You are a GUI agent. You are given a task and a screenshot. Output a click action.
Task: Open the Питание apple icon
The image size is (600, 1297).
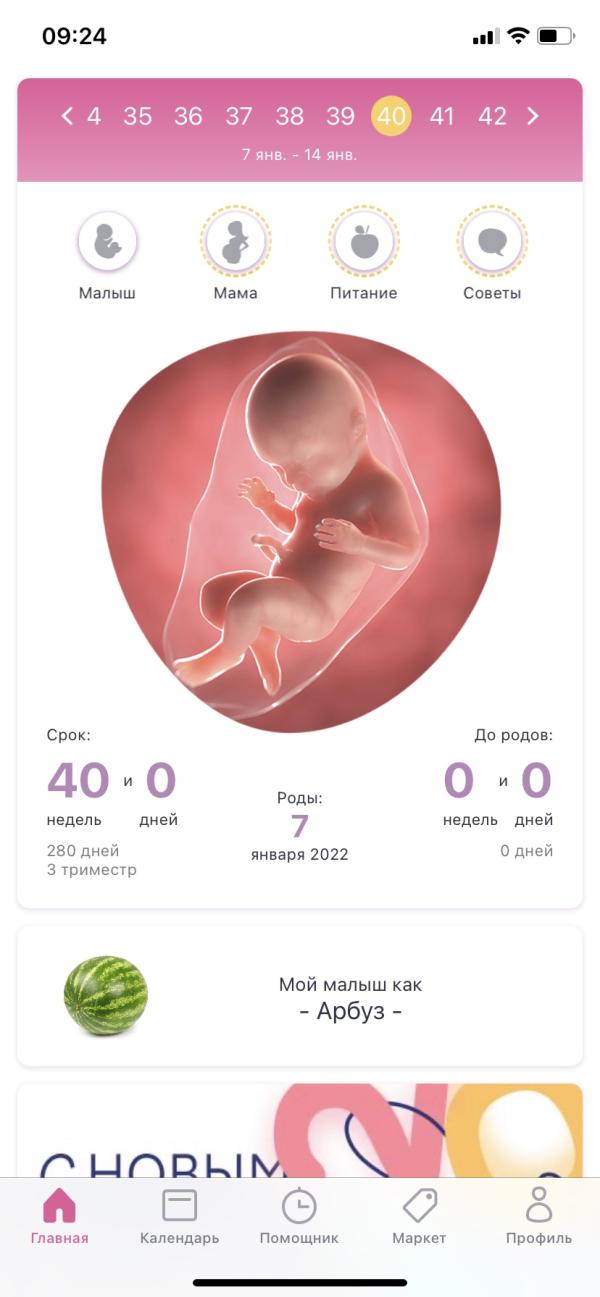(364, 242)
